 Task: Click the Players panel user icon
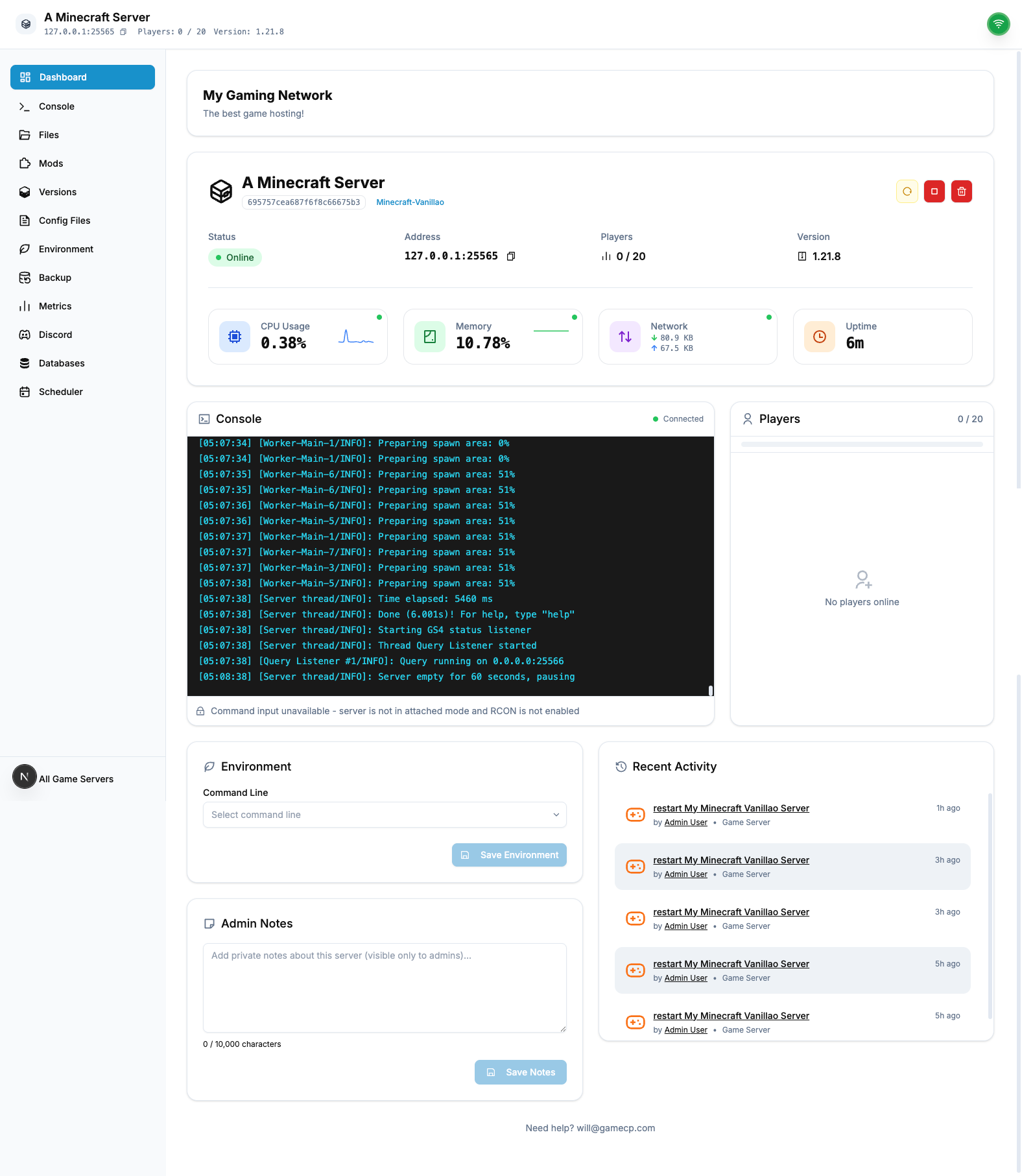tap(748, 419)
